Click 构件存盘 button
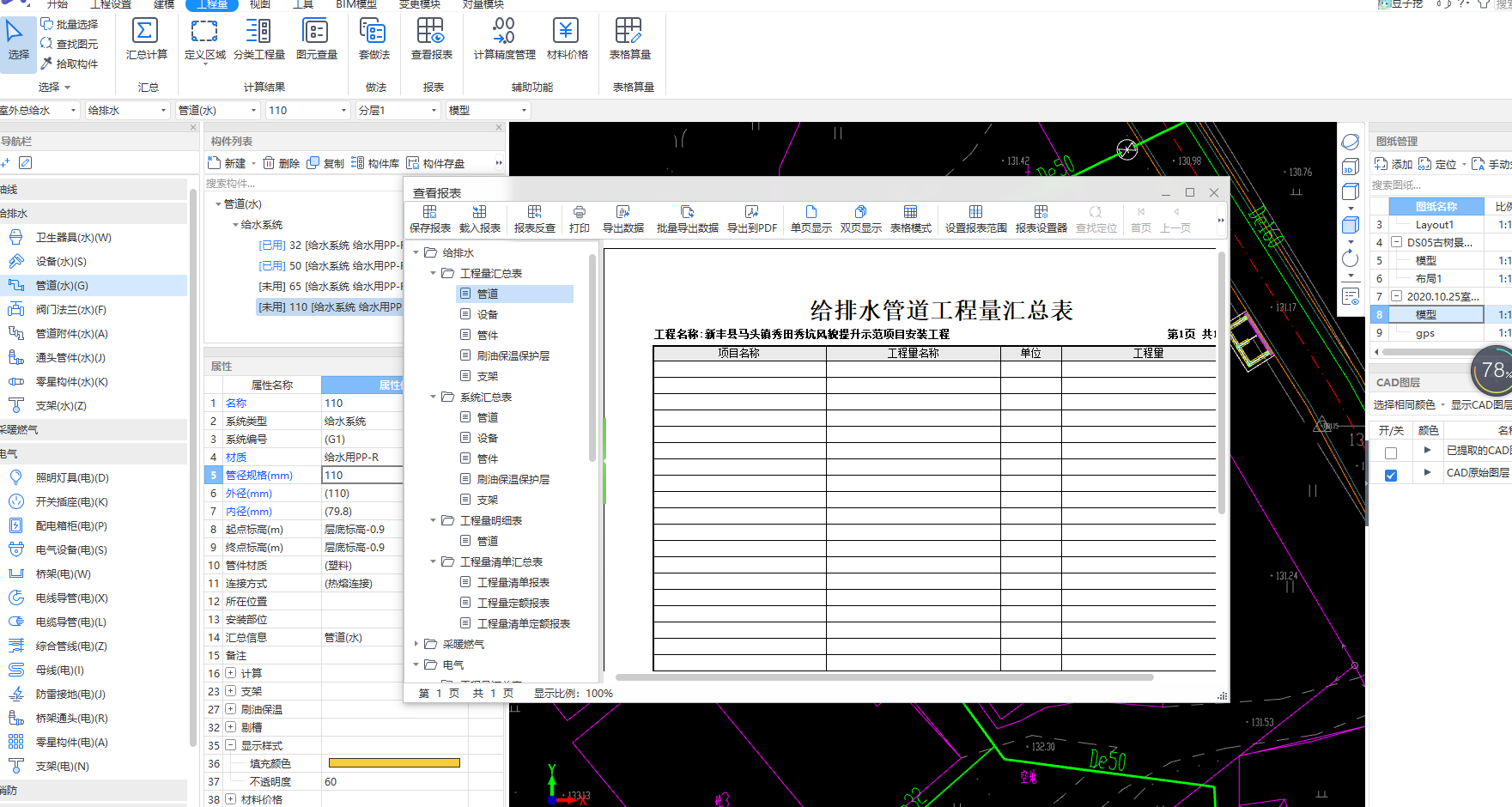 click(435, 163)
